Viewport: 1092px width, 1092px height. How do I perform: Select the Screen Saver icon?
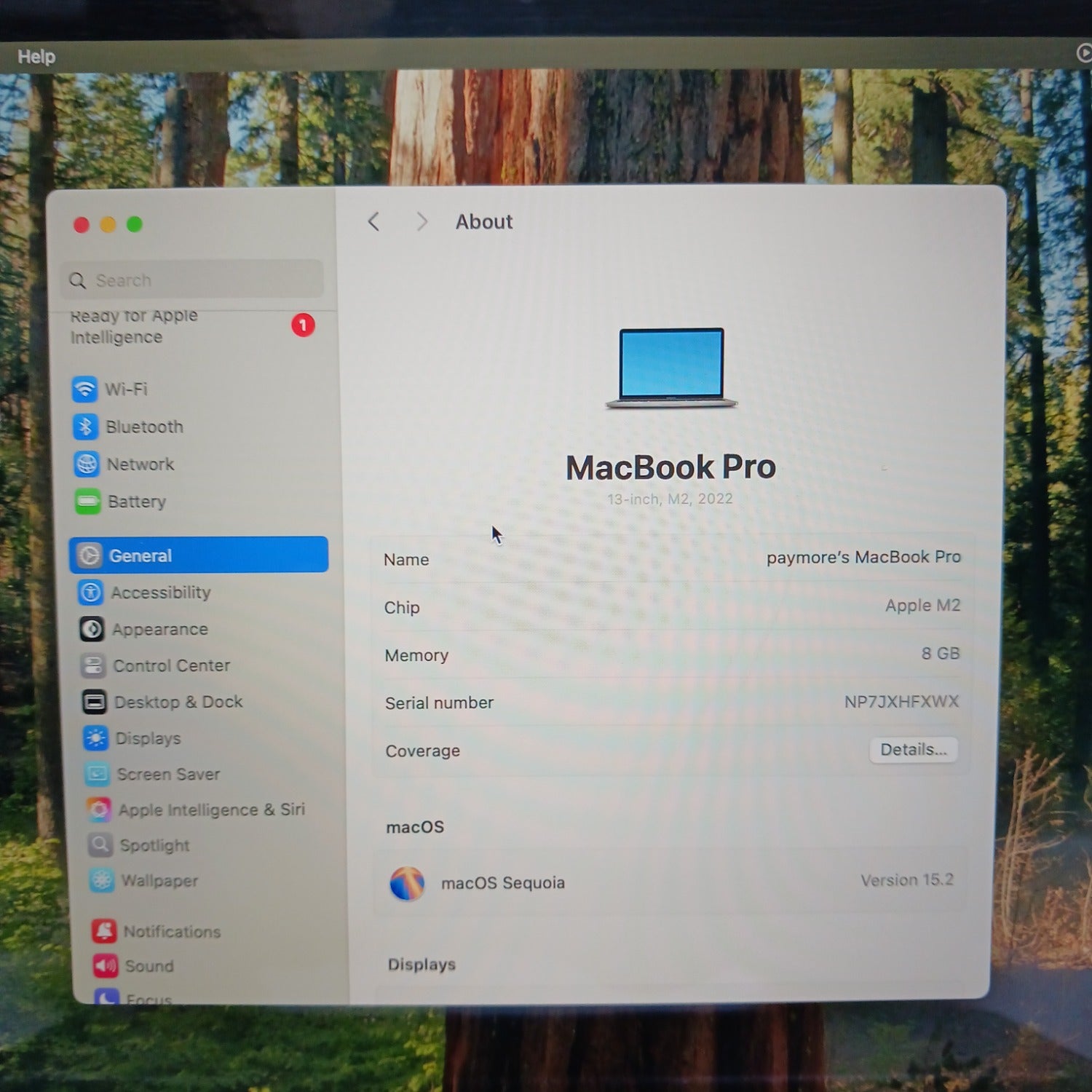click(x=97, y=774)
